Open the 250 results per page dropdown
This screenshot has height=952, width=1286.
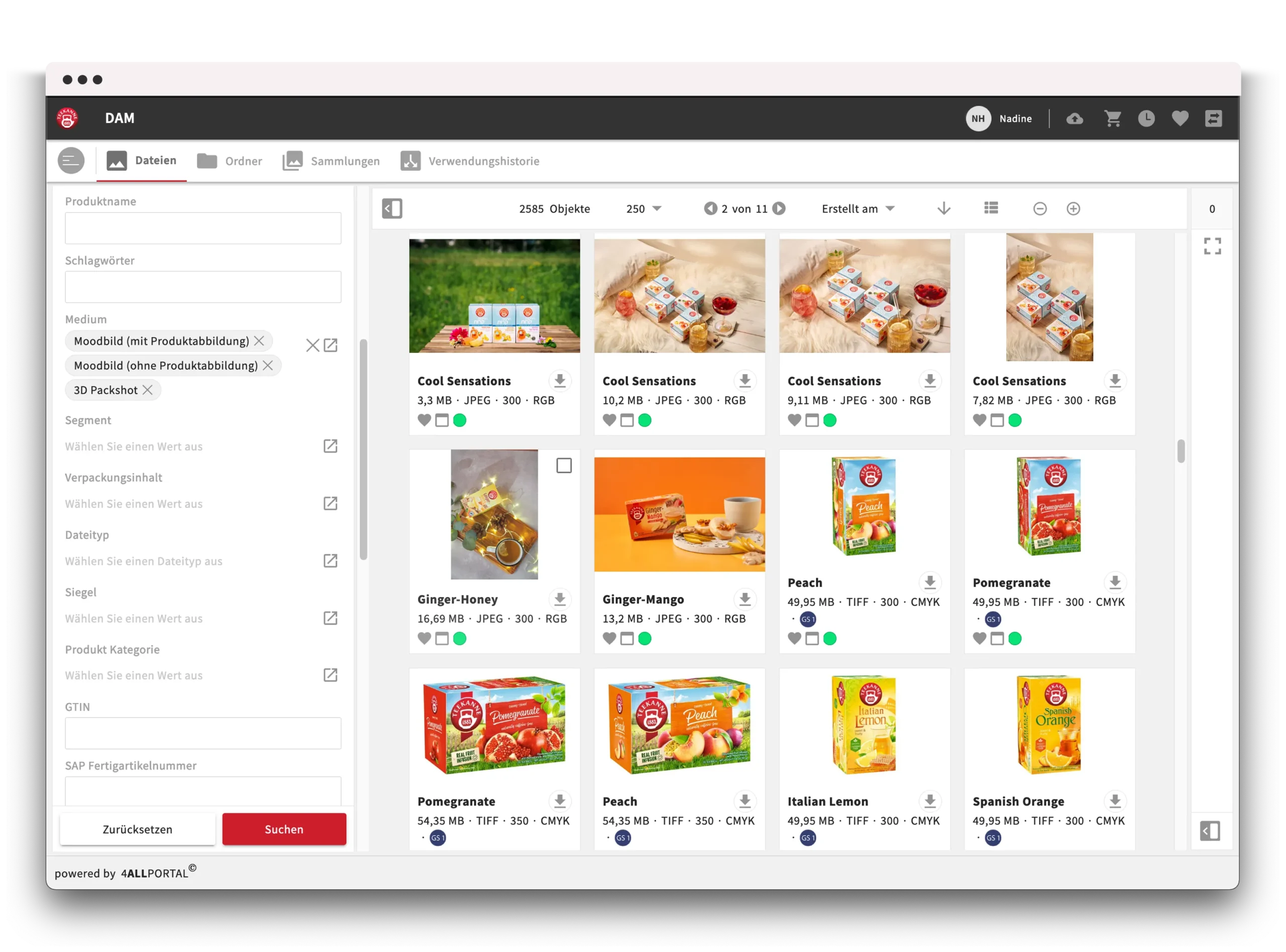point(644,208)
